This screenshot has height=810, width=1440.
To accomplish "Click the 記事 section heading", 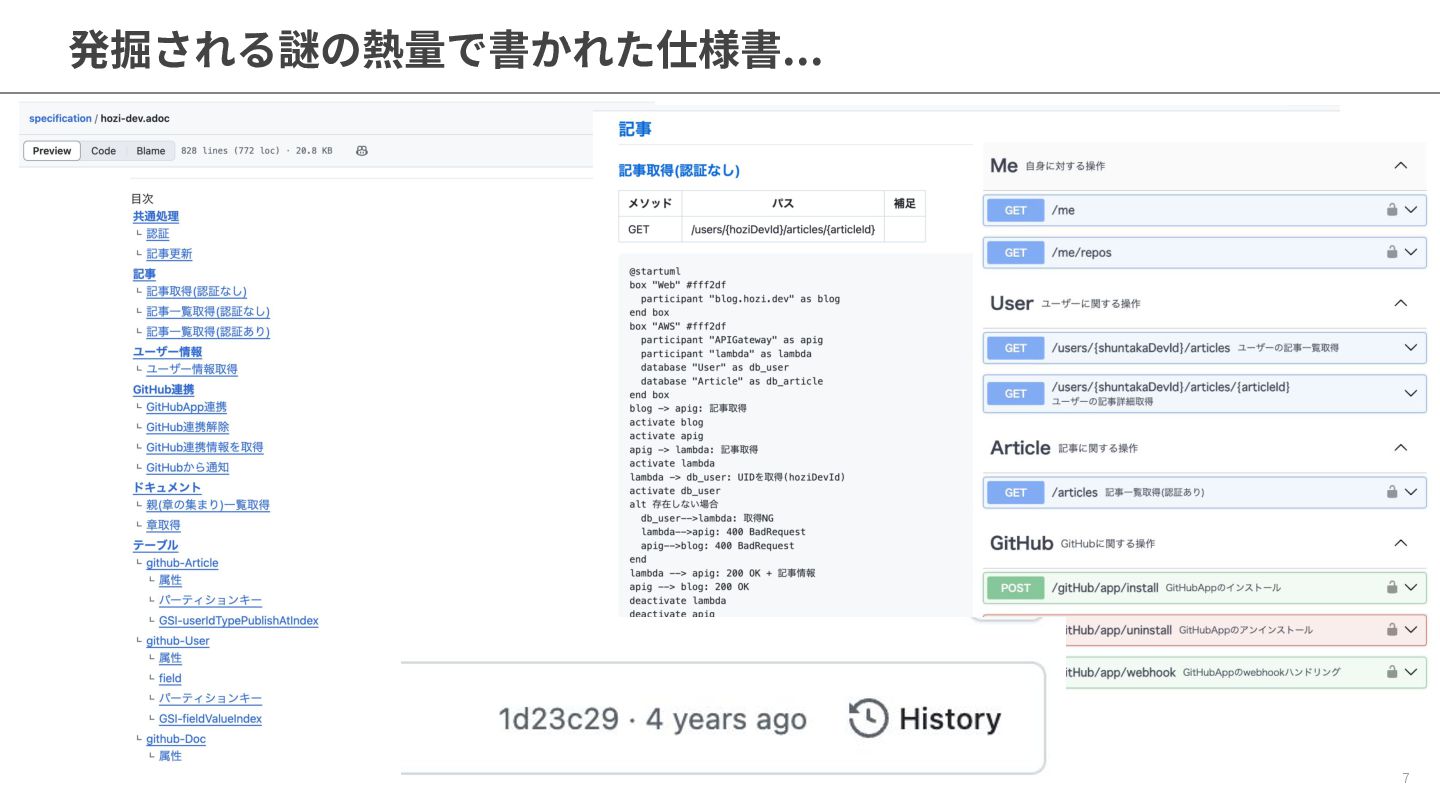I will (635, 129).
